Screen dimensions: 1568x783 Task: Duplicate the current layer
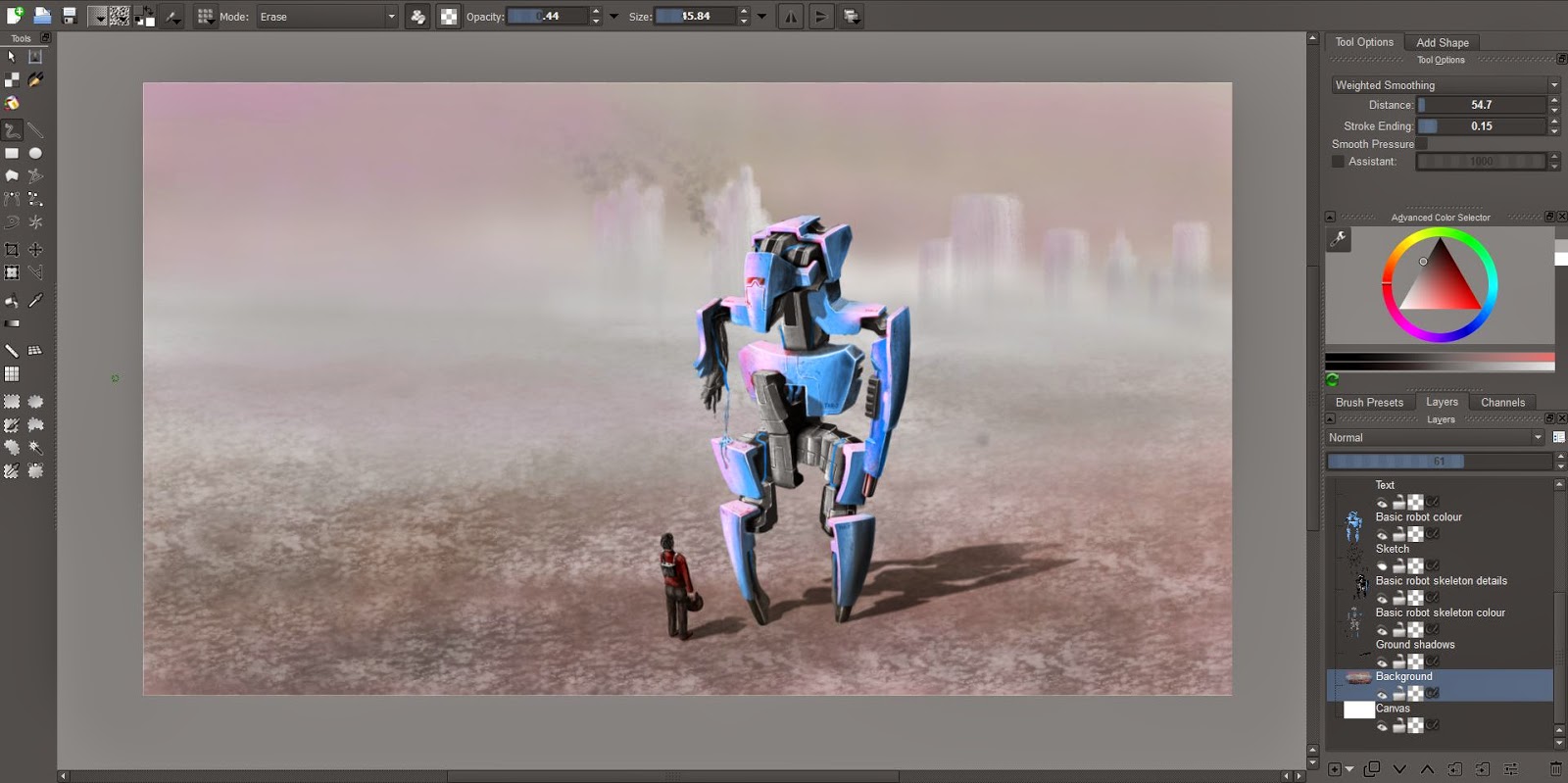[x=1372, y=769]
